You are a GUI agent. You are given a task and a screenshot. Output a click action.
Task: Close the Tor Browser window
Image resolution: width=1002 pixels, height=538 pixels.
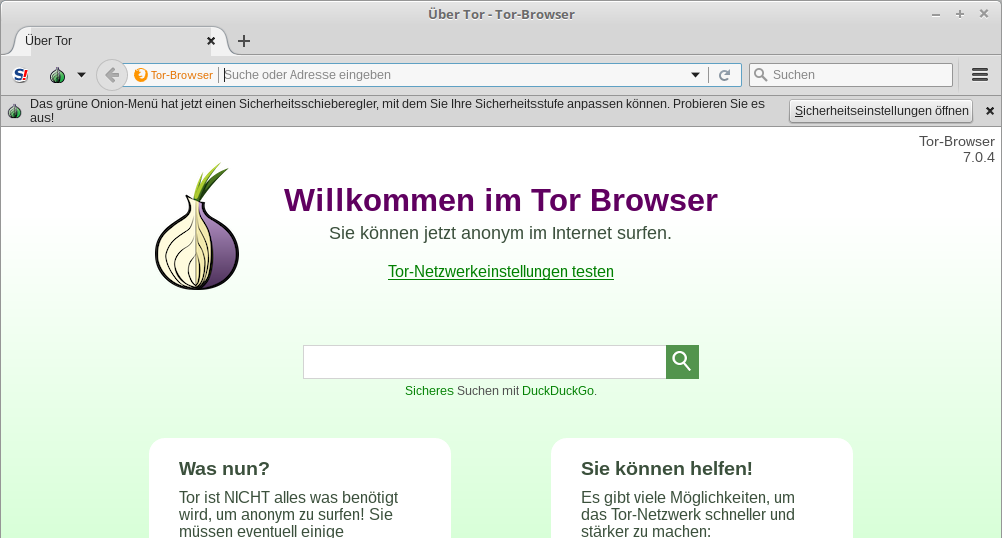coord(984,14)
